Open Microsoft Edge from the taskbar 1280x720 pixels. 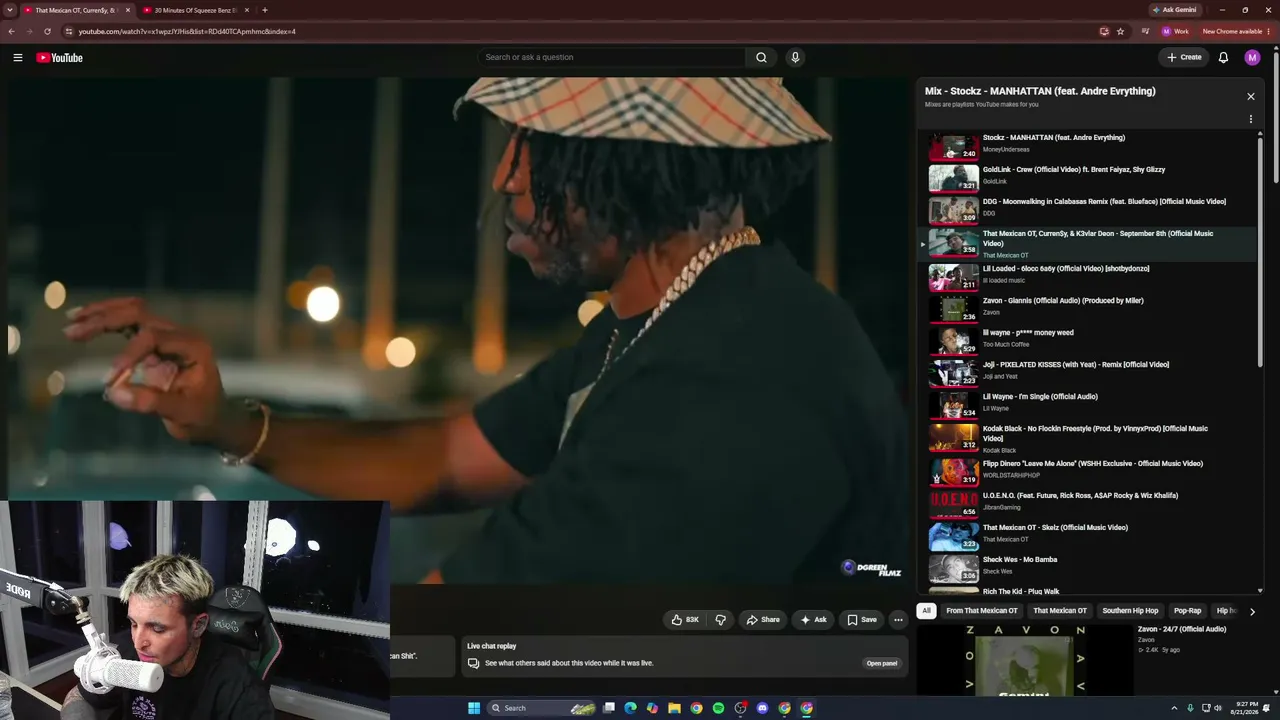coord(630,708)
